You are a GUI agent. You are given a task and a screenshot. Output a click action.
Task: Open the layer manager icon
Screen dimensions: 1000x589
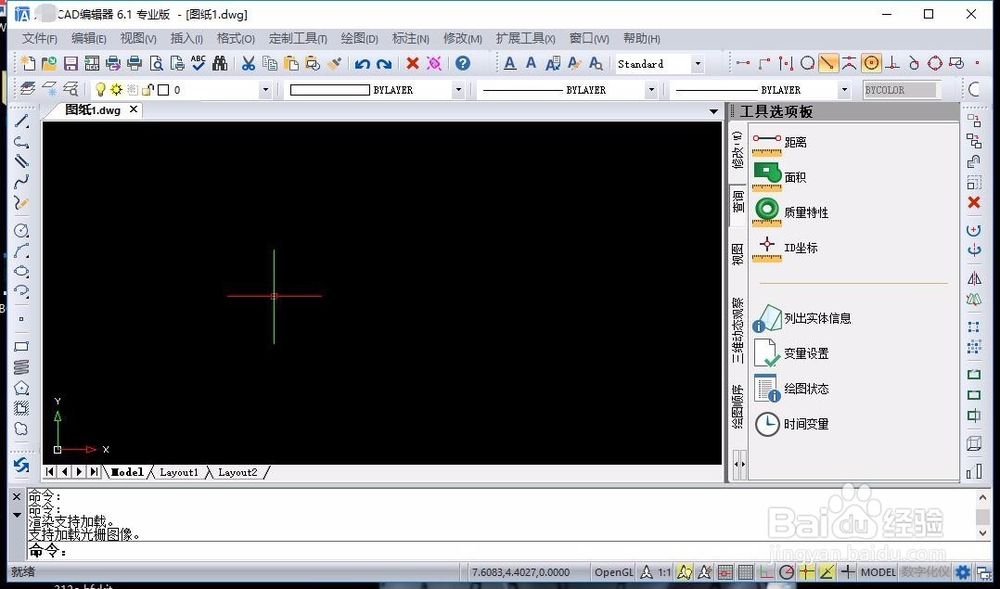(27, 89)
